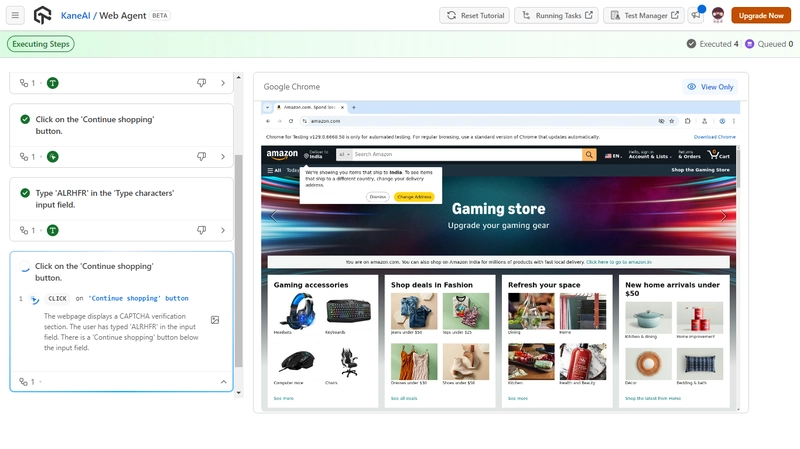This screenshot has width=800, height=449.
Task: Click the Health and Beauty thumbnail
Action: pyautogui.click(x=583, y=361)
